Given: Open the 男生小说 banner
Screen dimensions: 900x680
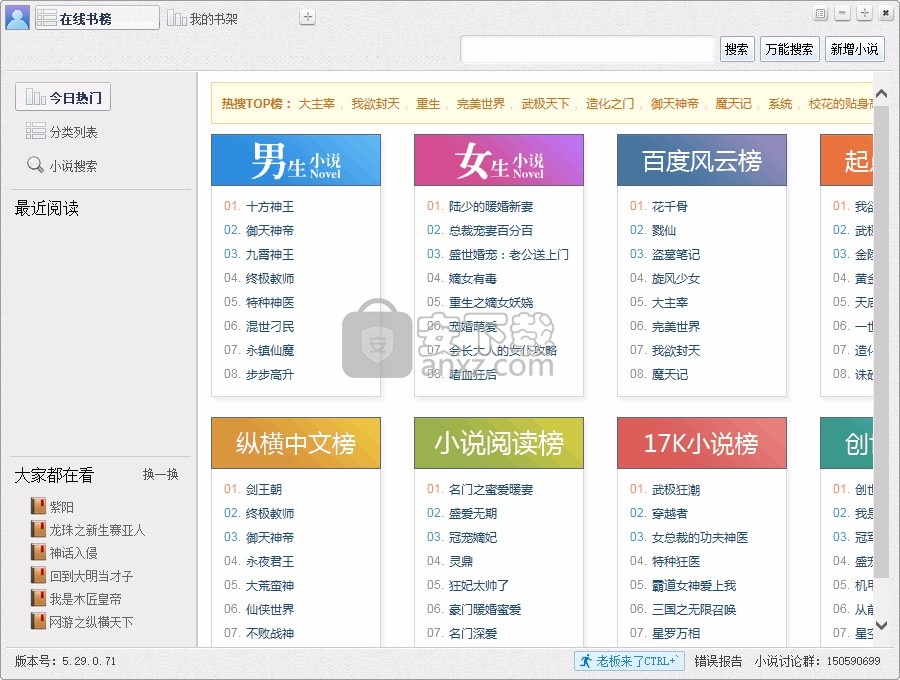Looking at the screenshot, I should pos(296,160).
